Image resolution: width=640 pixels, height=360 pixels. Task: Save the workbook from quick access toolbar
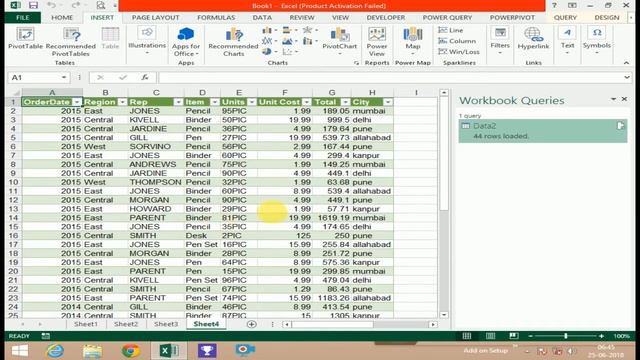coord(33,5)
